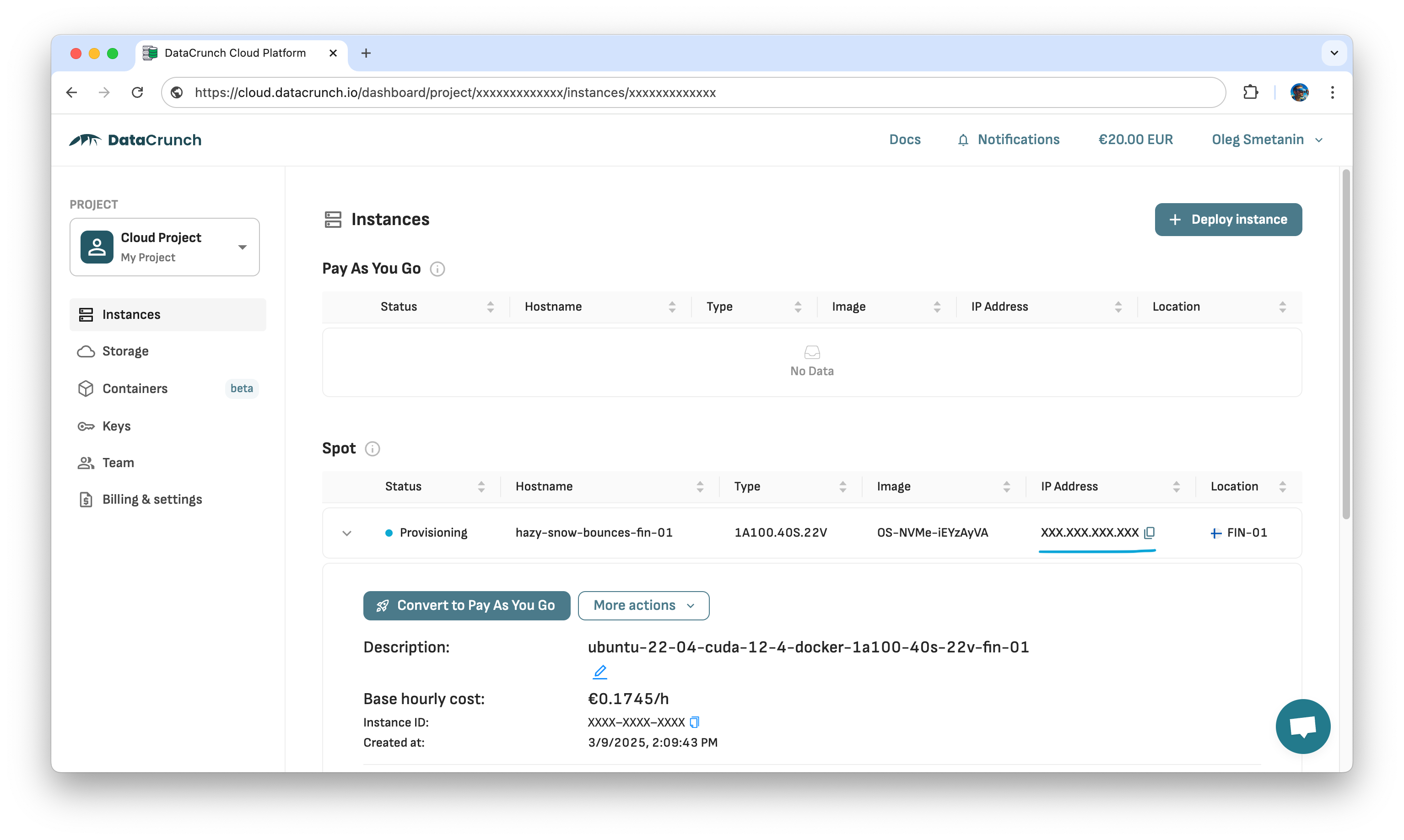
Task: Deploy a new instance
Action: click(x=1227, y=220)
